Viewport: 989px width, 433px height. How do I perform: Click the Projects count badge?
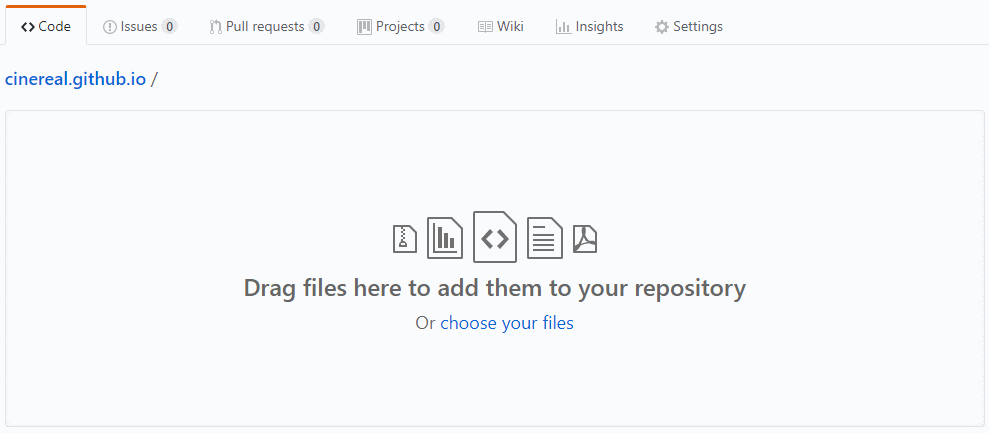coord(436,27)
